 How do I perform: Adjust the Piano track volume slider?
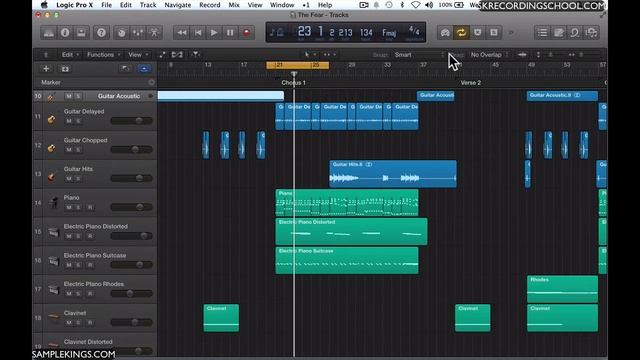click(131, 207)
